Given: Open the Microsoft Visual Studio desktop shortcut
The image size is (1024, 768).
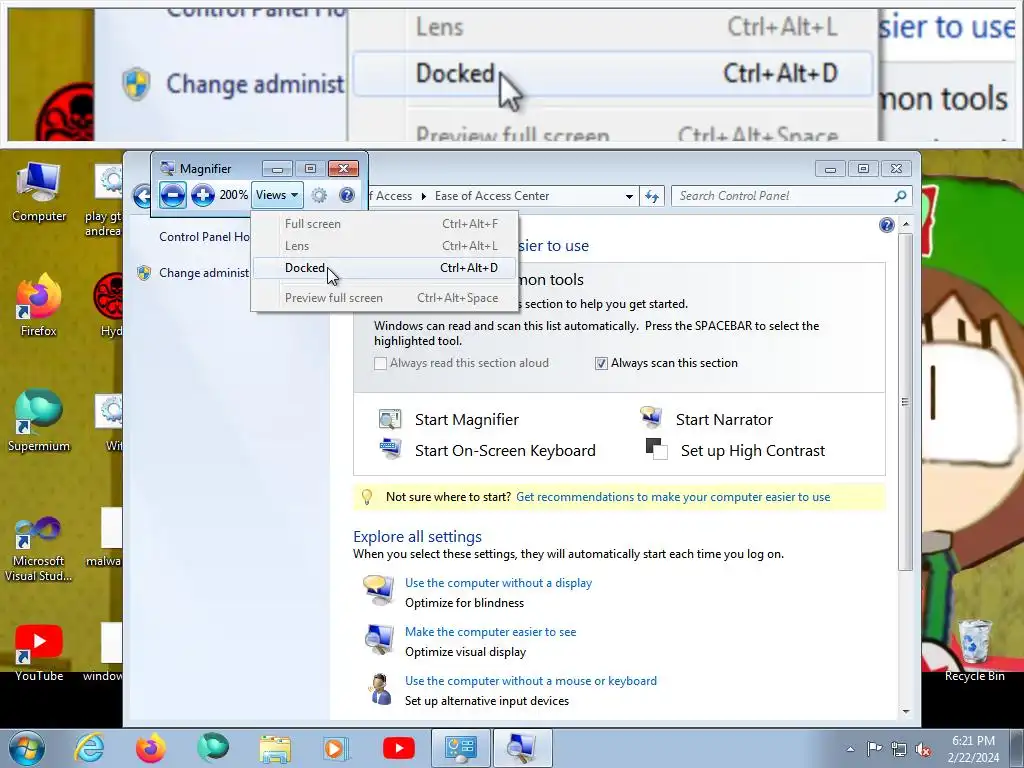Looking at the screenshot, I should click(x=39, y=550).
